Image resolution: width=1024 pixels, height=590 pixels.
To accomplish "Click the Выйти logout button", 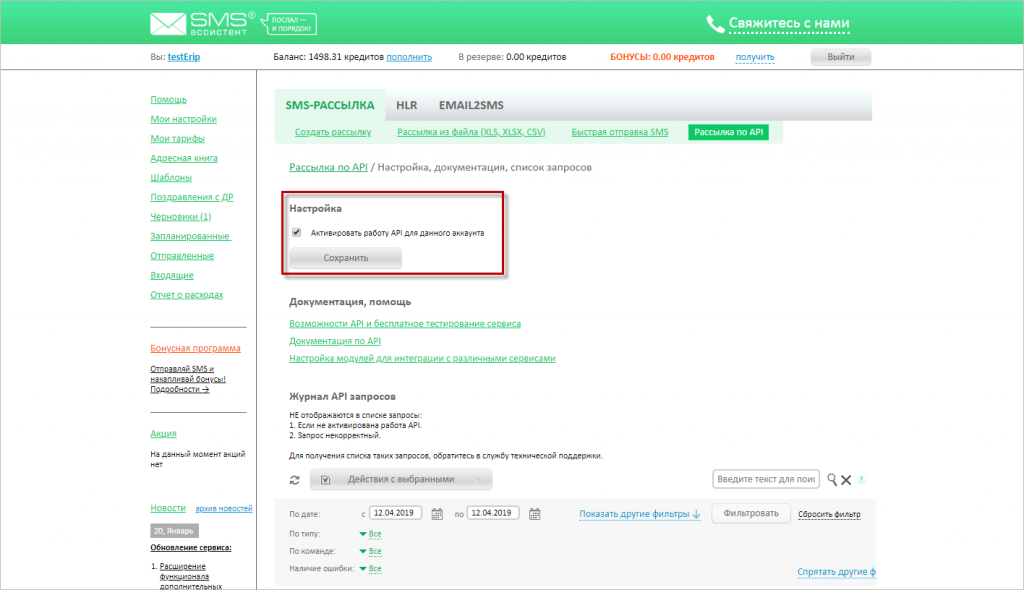I will [840, 57].
